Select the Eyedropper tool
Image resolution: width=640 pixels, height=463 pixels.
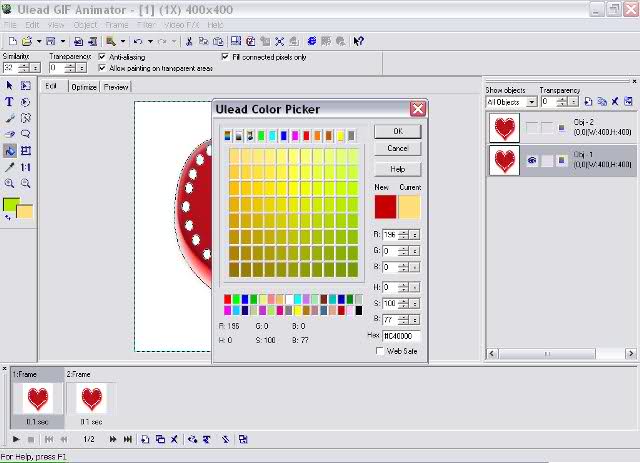coord(9,167)
